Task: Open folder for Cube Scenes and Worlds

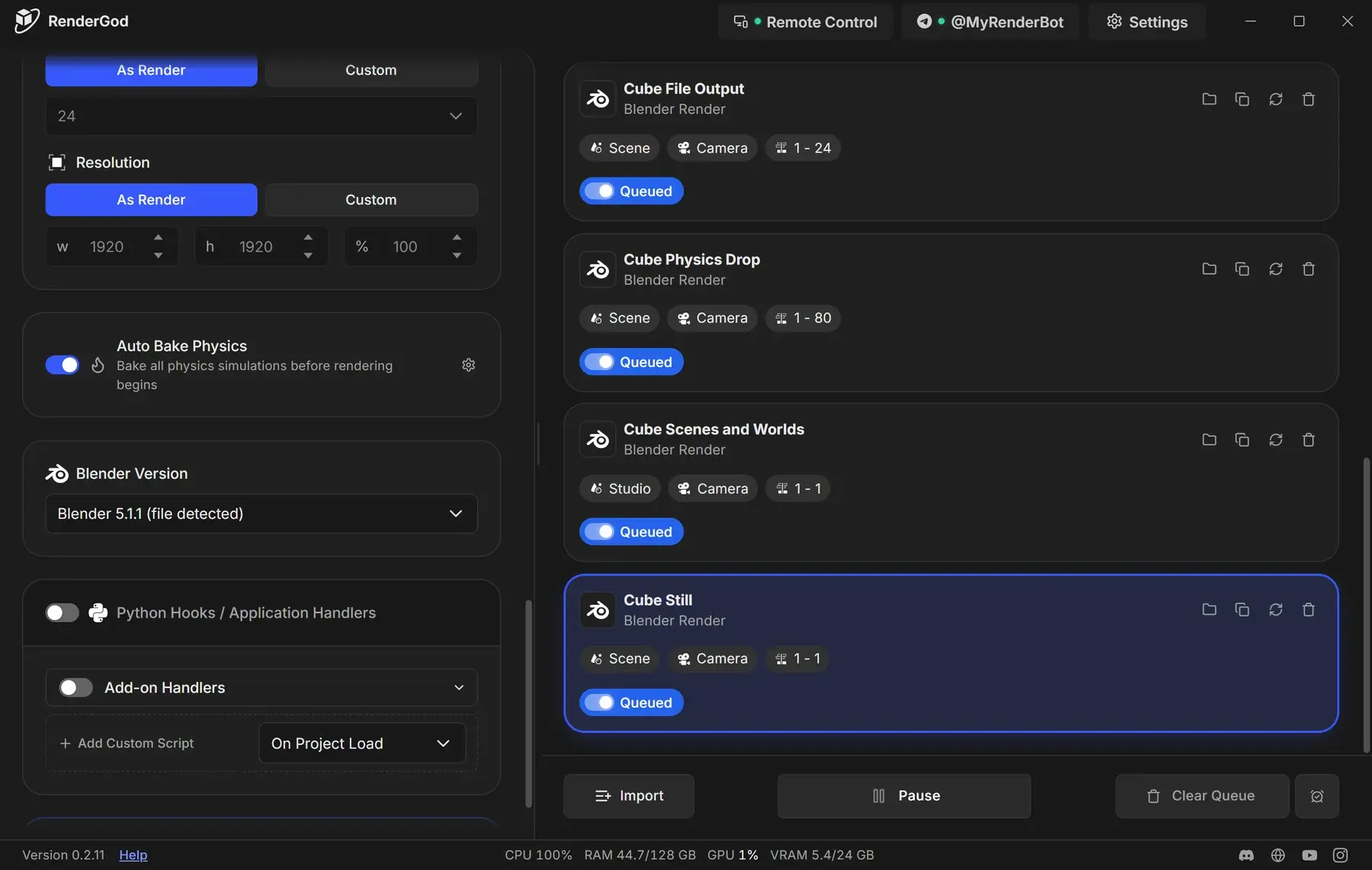Action: click(1209, 440)
